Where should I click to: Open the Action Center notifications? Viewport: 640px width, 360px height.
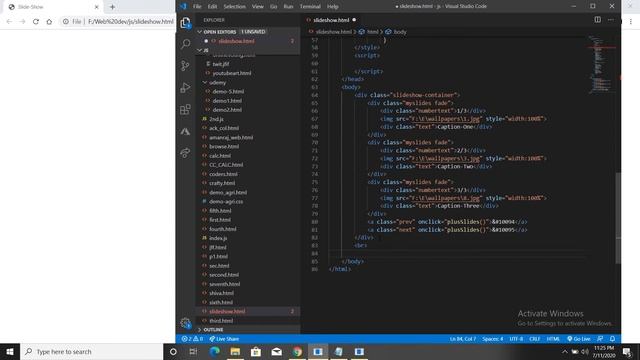pyautogui.click(x=627, y=351)
